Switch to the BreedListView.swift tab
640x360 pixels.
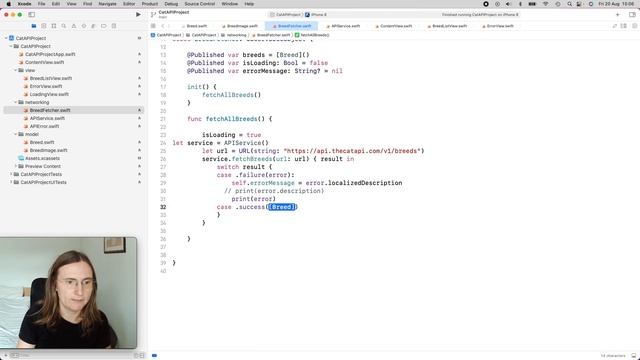(x=447, y=26)
